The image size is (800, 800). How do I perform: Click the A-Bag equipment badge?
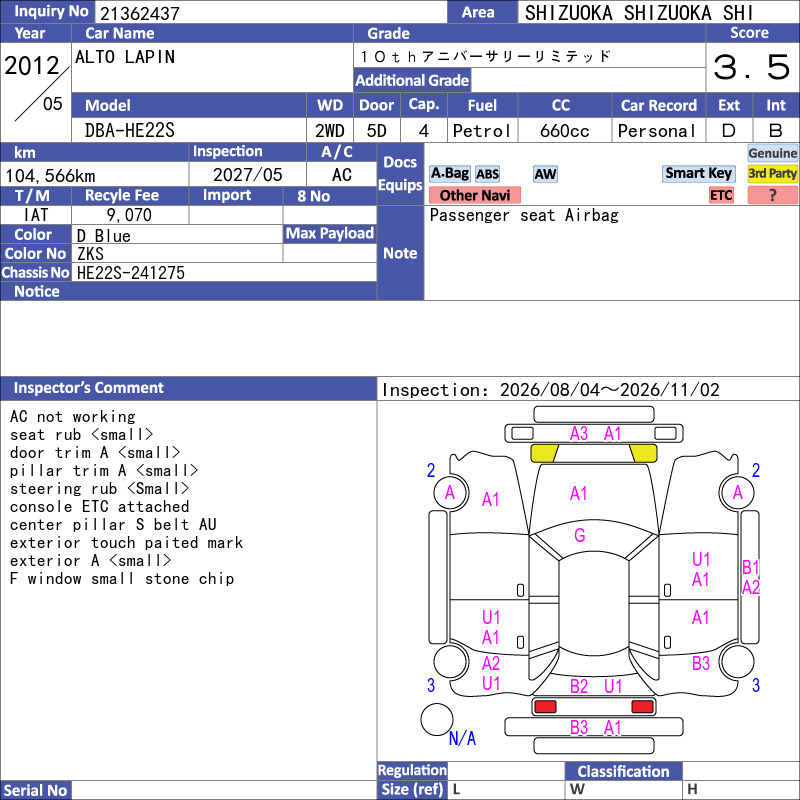point(449,174)
